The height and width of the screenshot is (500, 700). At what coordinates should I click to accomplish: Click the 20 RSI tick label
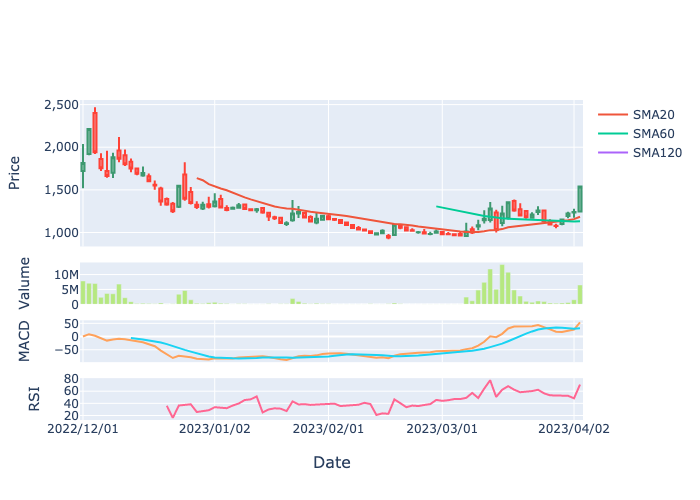(x=71, y=416)
